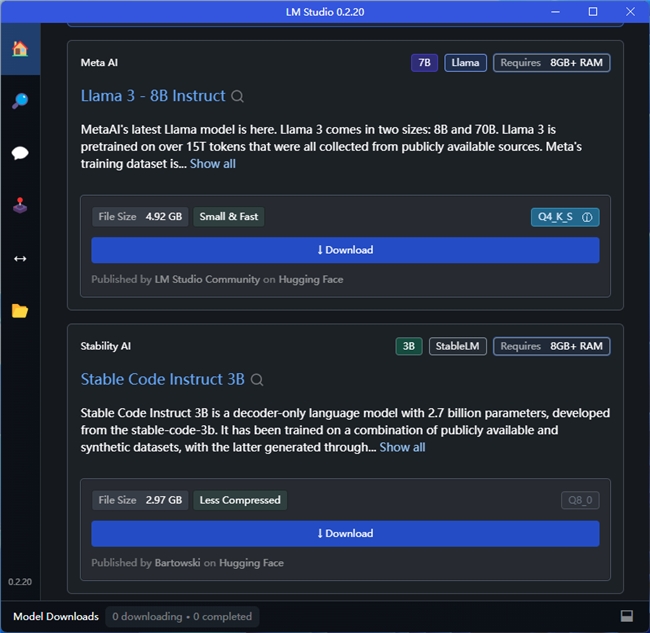Open the Playground joystick sidebar icon
Image resolution: width=650 pixels, height=633 pixels.
[20, 206]
